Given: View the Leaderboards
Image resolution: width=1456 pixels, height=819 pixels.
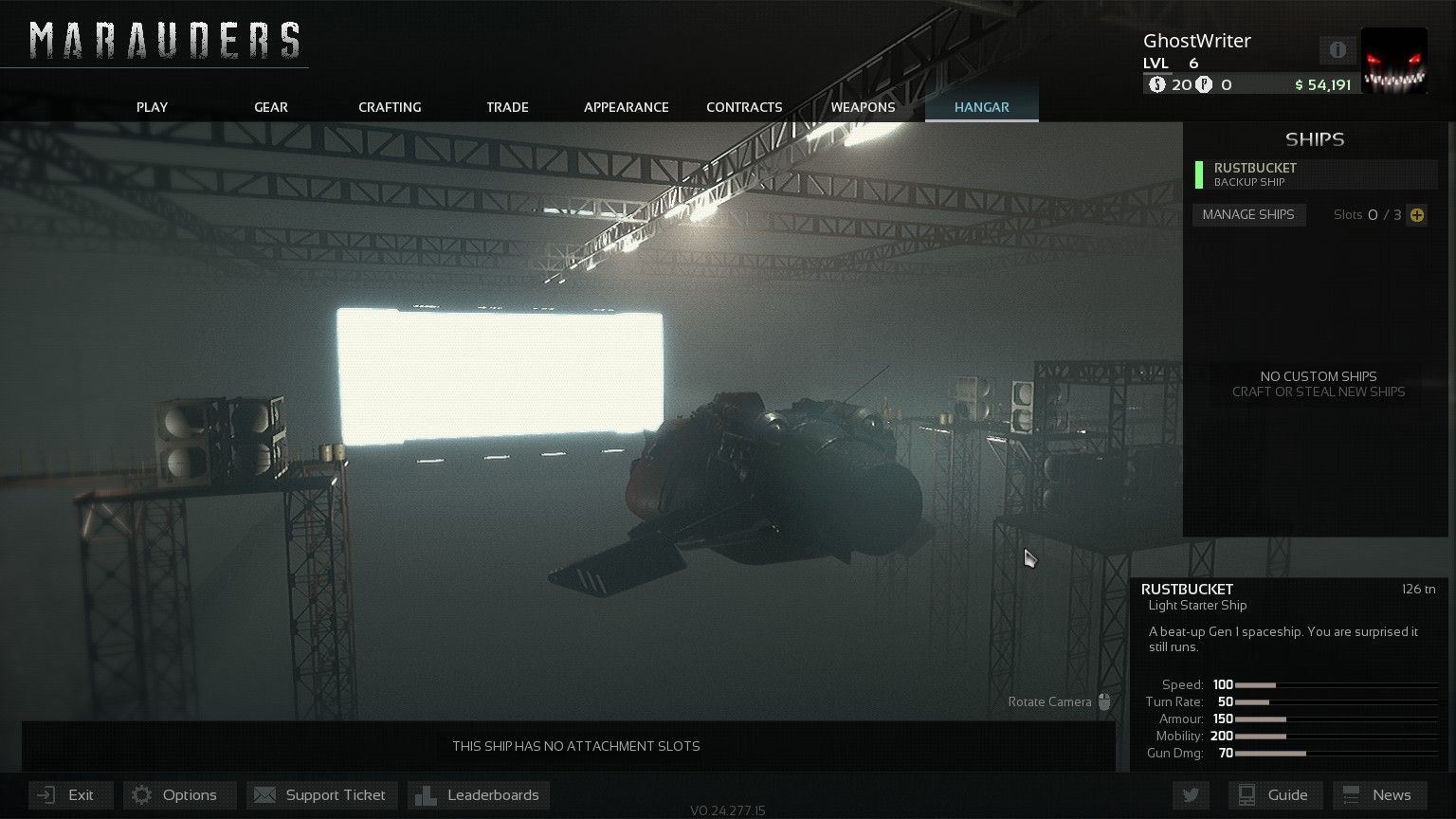Looking at the screenshot, I should [479, 795].
